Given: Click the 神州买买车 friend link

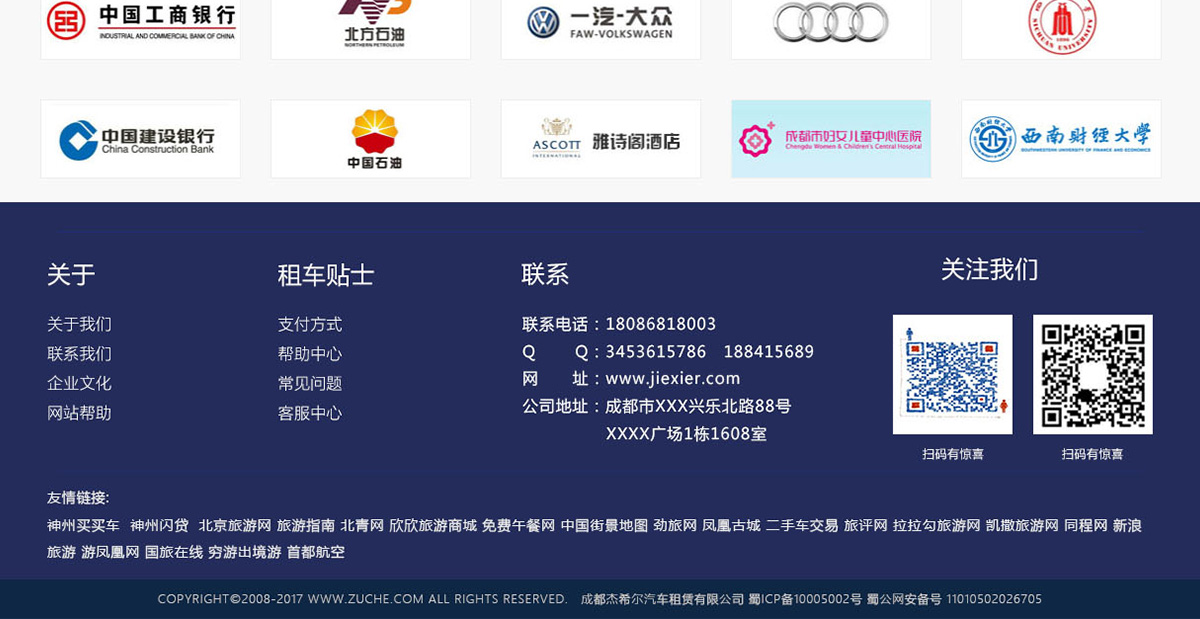Looking at the screenshot, I should click(x=83, y=525).
